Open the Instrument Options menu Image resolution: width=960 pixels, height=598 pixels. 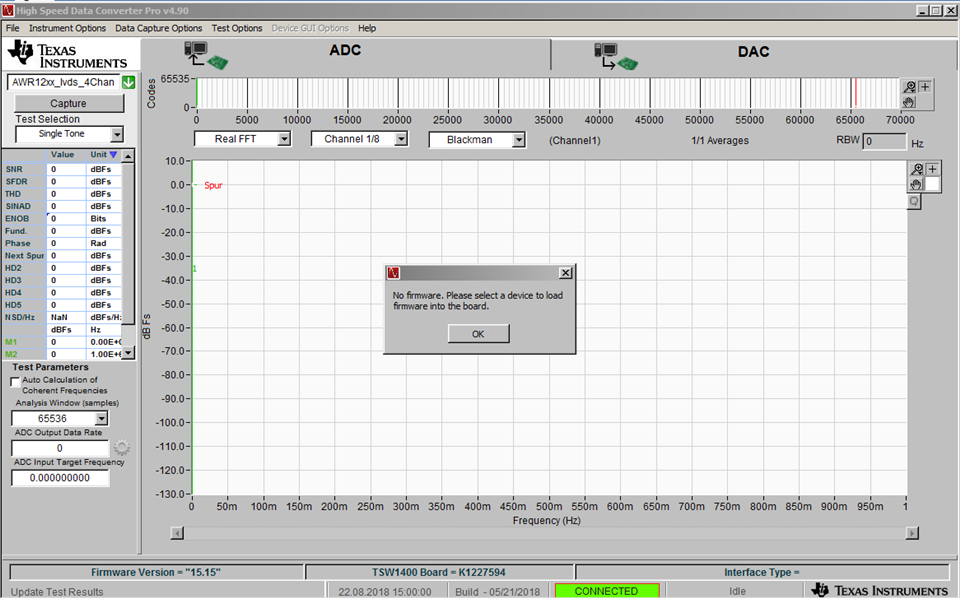coord(67,28)
